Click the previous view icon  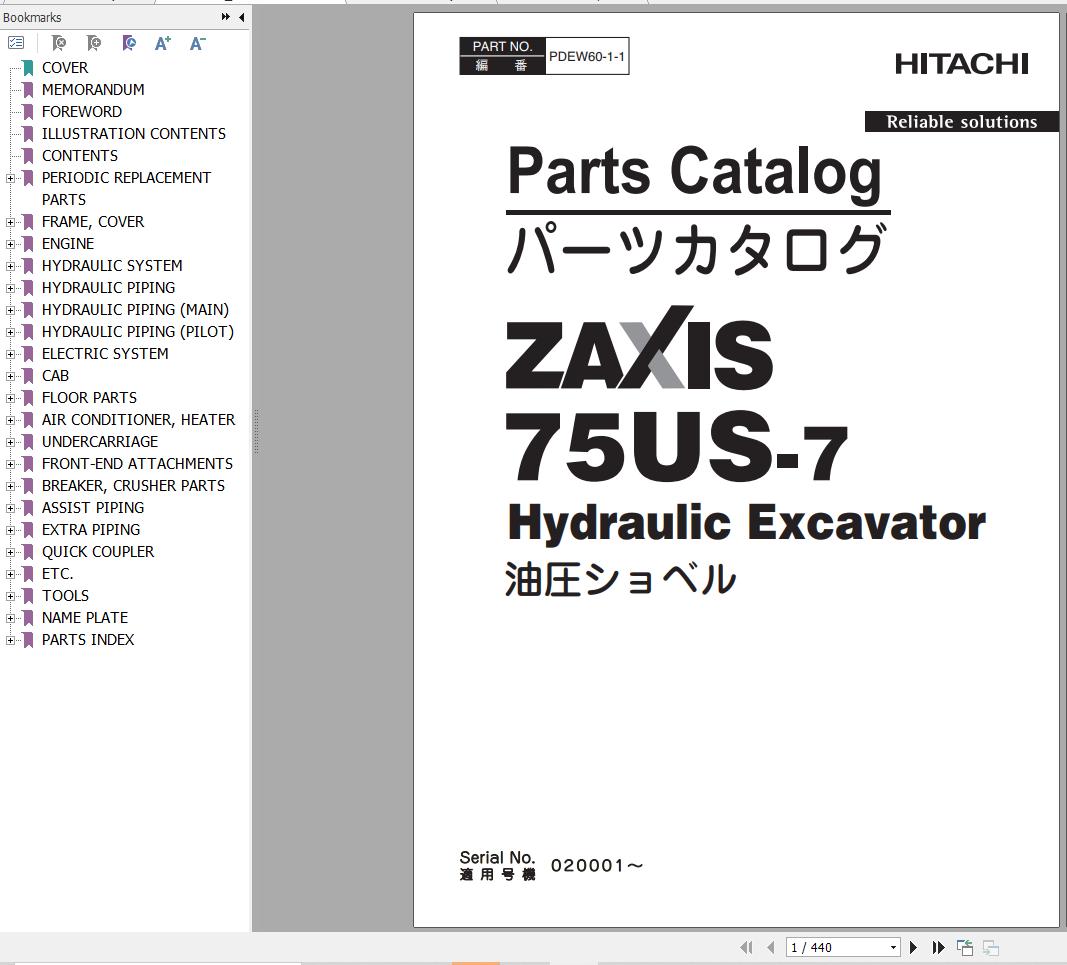(x=964, y=947)
